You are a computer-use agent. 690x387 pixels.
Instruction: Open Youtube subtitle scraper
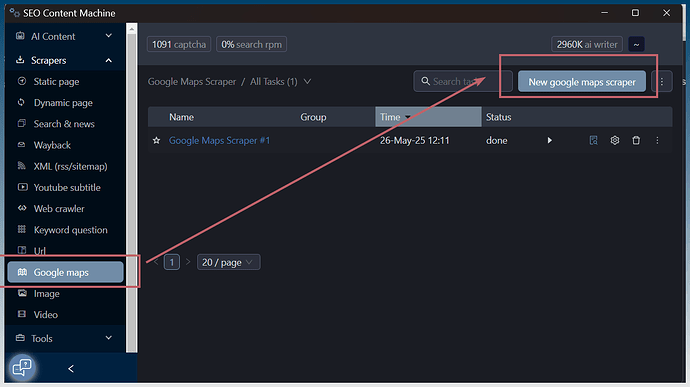[x=67, y=187]
